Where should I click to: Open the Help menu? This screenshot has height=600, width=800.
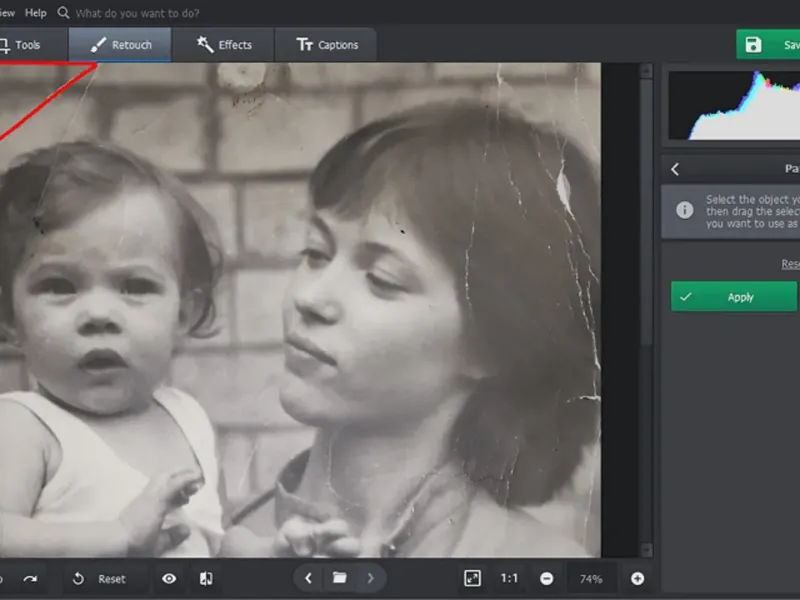(36, 13)
